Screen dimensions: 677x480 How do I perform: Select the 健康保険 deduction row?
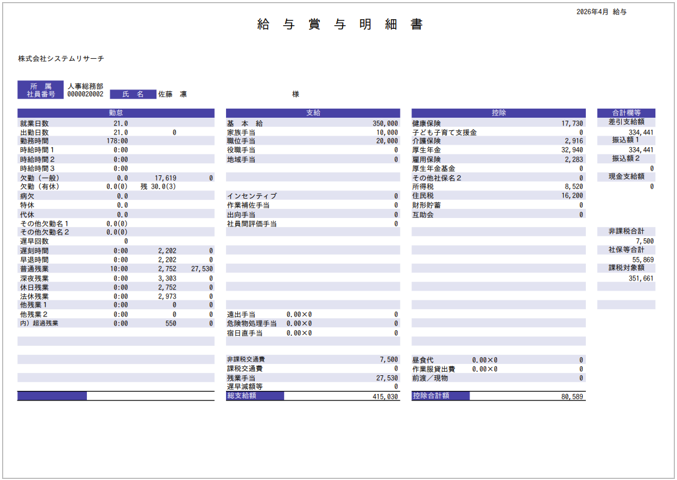pos(498,123)
